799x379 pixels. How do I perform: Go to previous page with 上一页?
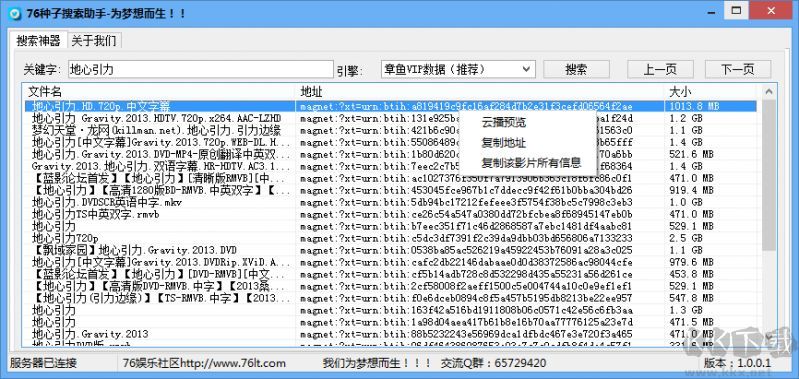click(660, 70)
